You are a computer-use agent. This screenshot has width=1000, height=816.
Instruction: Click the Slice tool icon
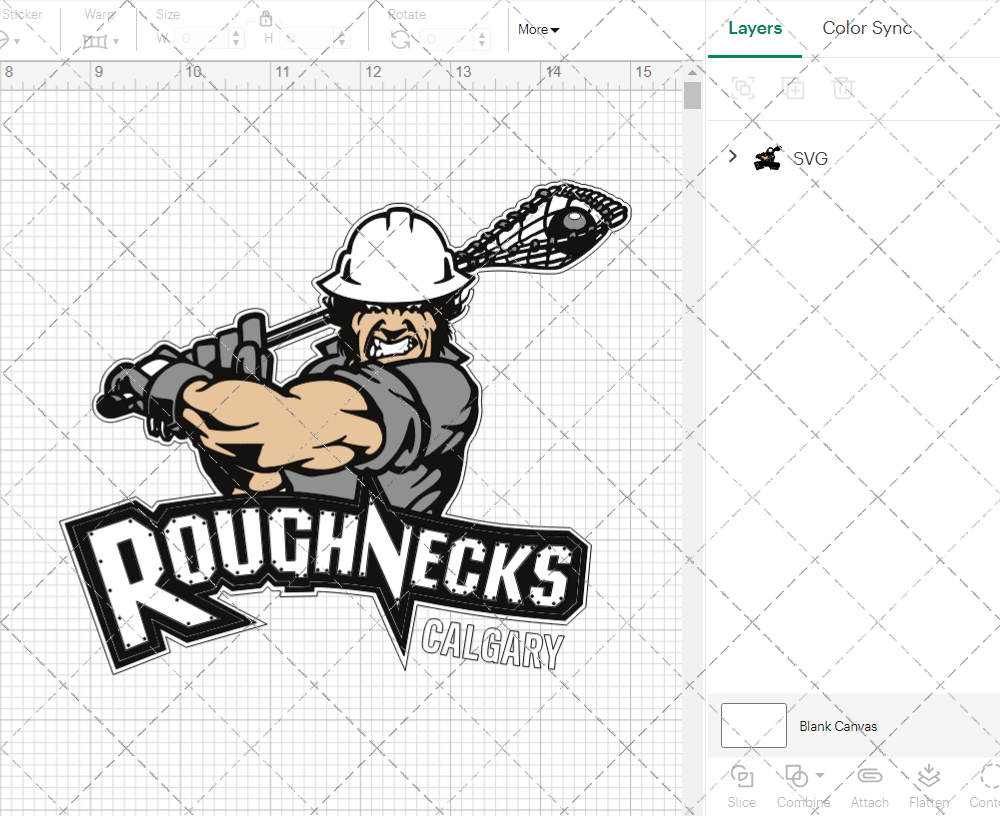coord(742,776)
